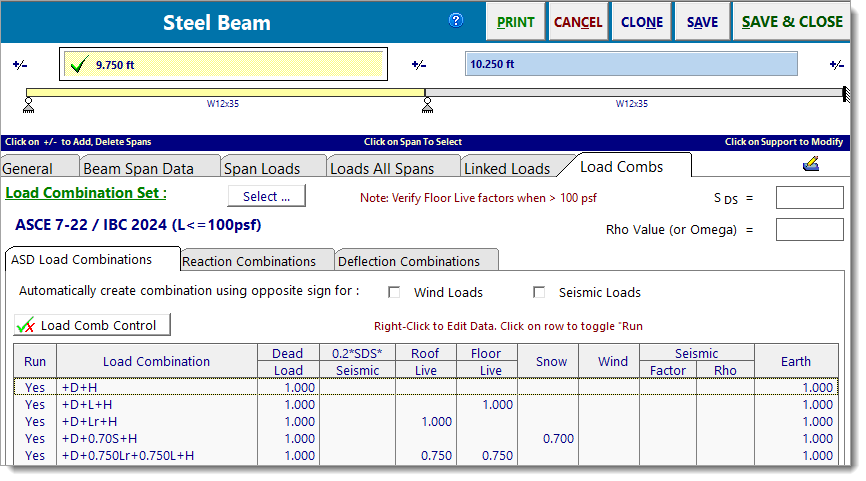The image size is (866, 481).
Task: Enable opposite sign for Wind Loads
Action: 394,292
